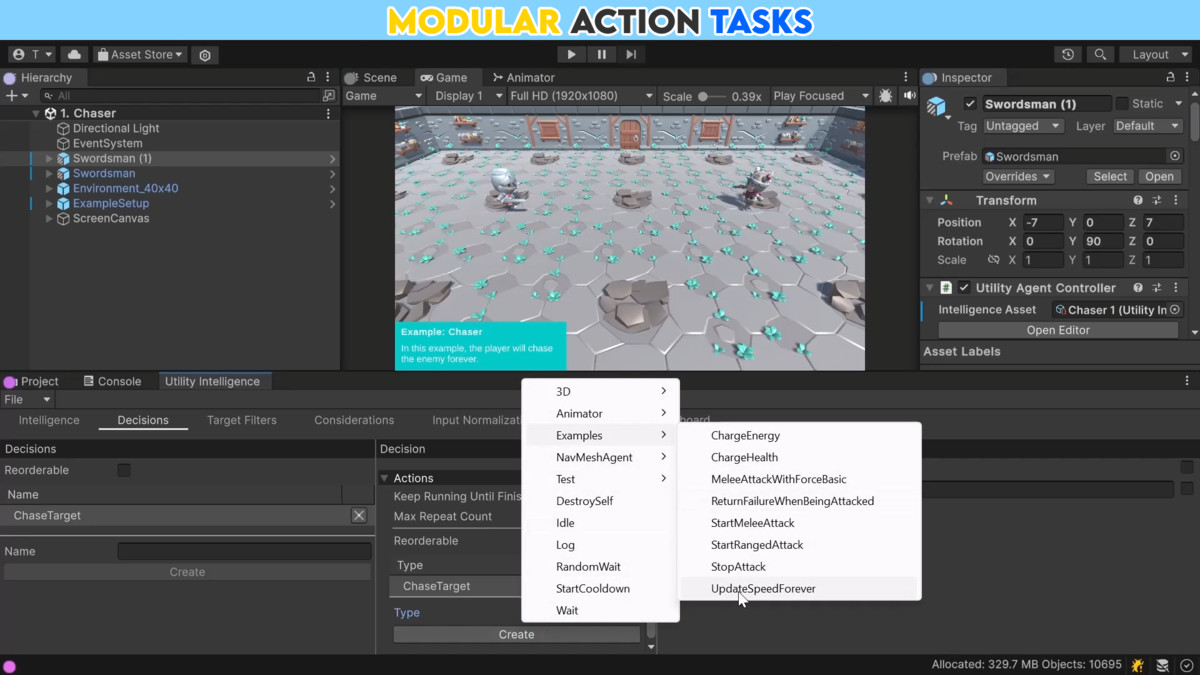Open the Static flags dropdown arrow
1200x675 pixels.
[1178, 104]
